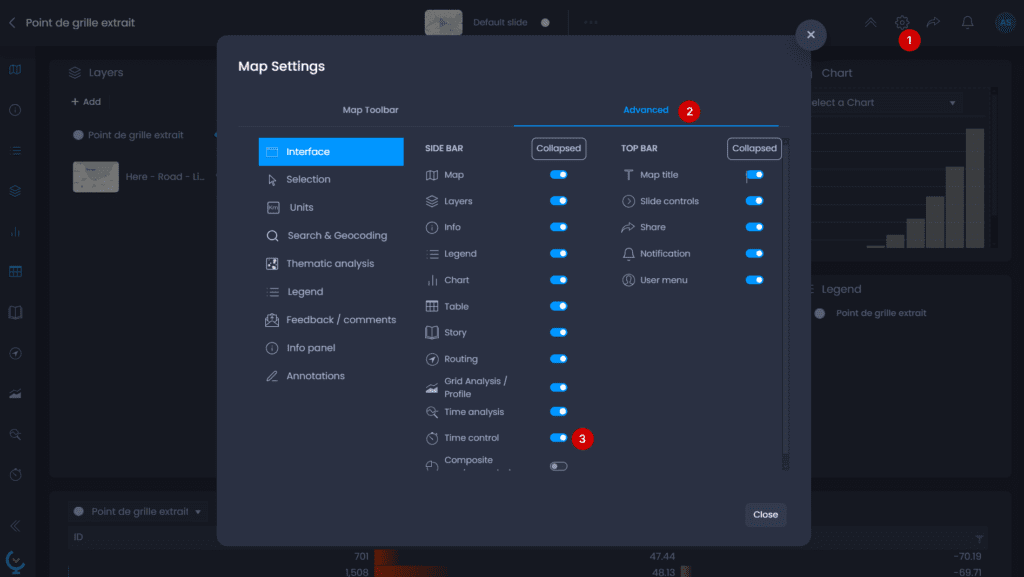Viewport: 1024px width, 577px height.
Task: Click the Close button in Map Settings
Action: pos(765,514)
